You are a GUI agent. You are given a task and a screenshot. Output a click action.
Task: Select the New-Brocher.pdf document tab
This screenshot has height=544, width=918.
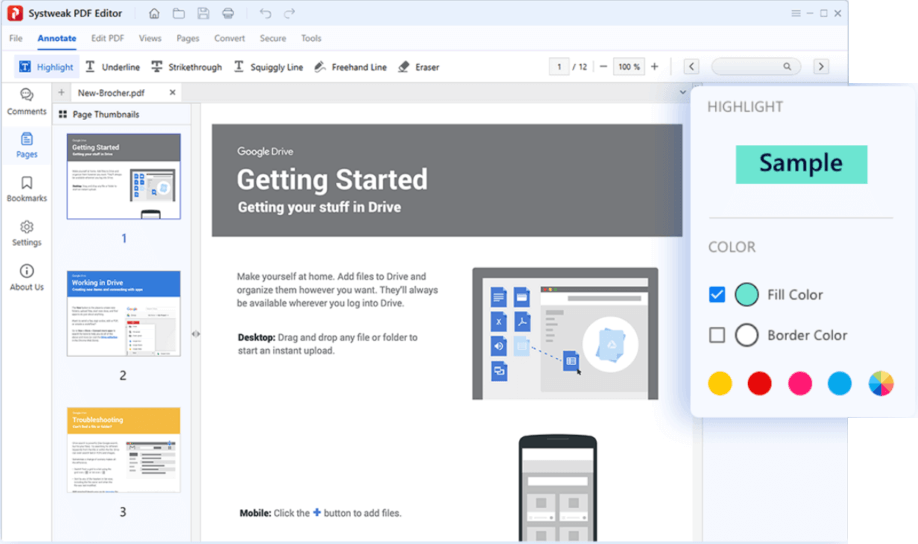pyautogui.click(x=111, y=93)
